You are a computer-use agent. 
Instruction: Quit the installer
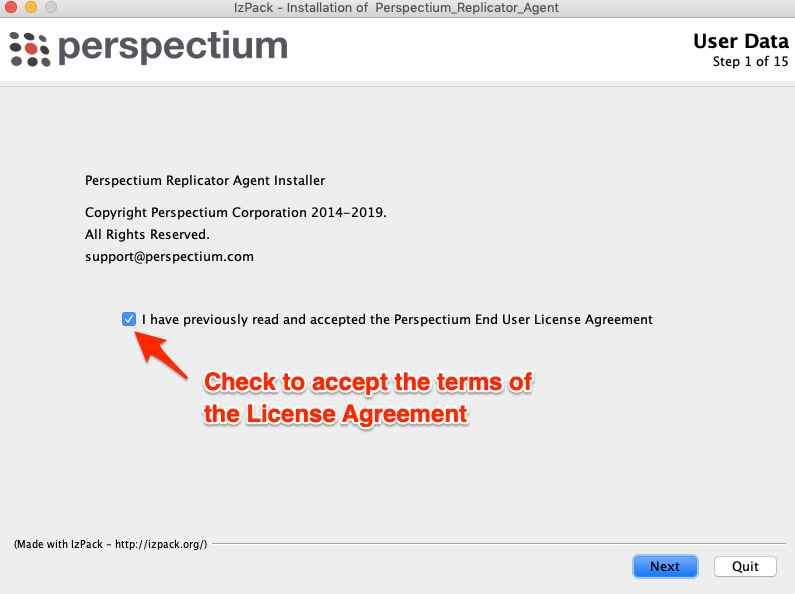pos(745,566)
